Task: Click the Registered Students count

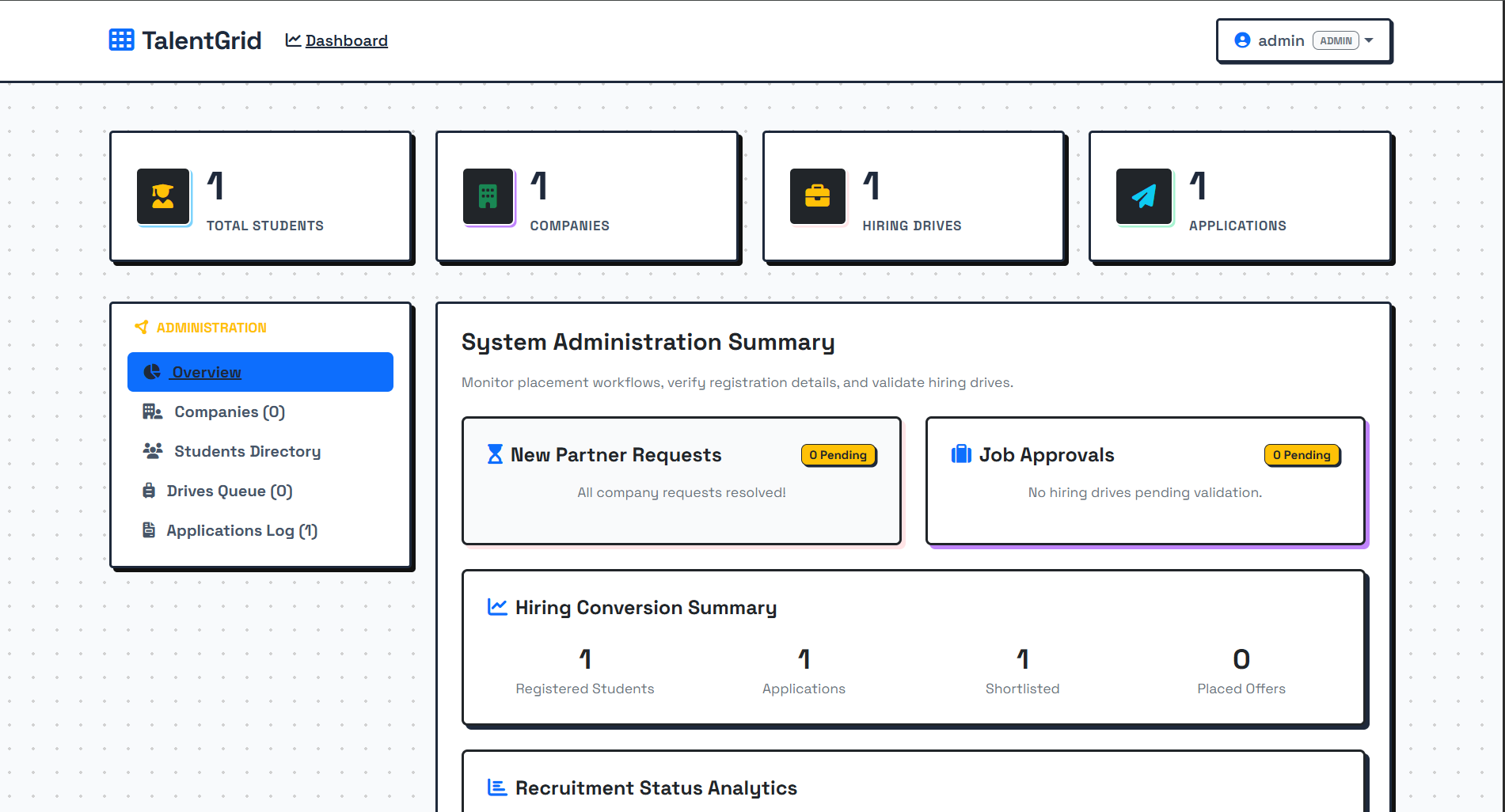Action: pos(585,659)
